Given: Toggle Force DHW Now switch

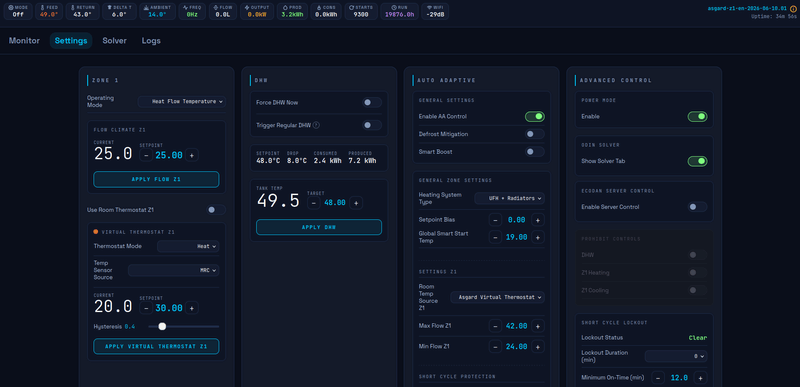Looking at the screenshot, I should pyautogui.click(x=372, y=102).
